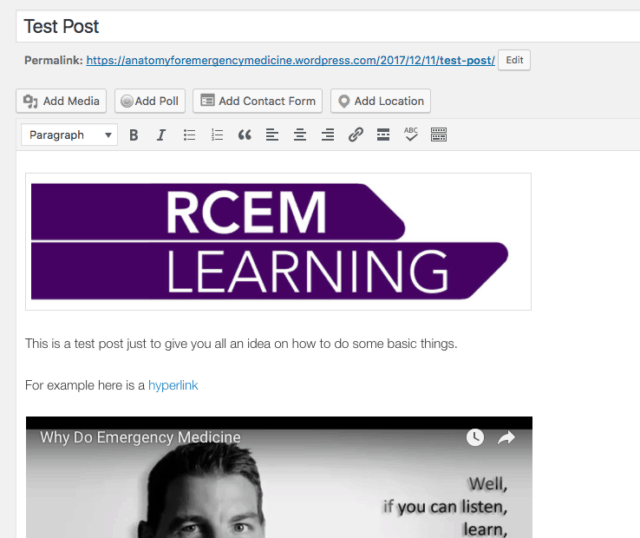640x538 pixels.
Task: Click the Test Post title field
Action: 328,27
